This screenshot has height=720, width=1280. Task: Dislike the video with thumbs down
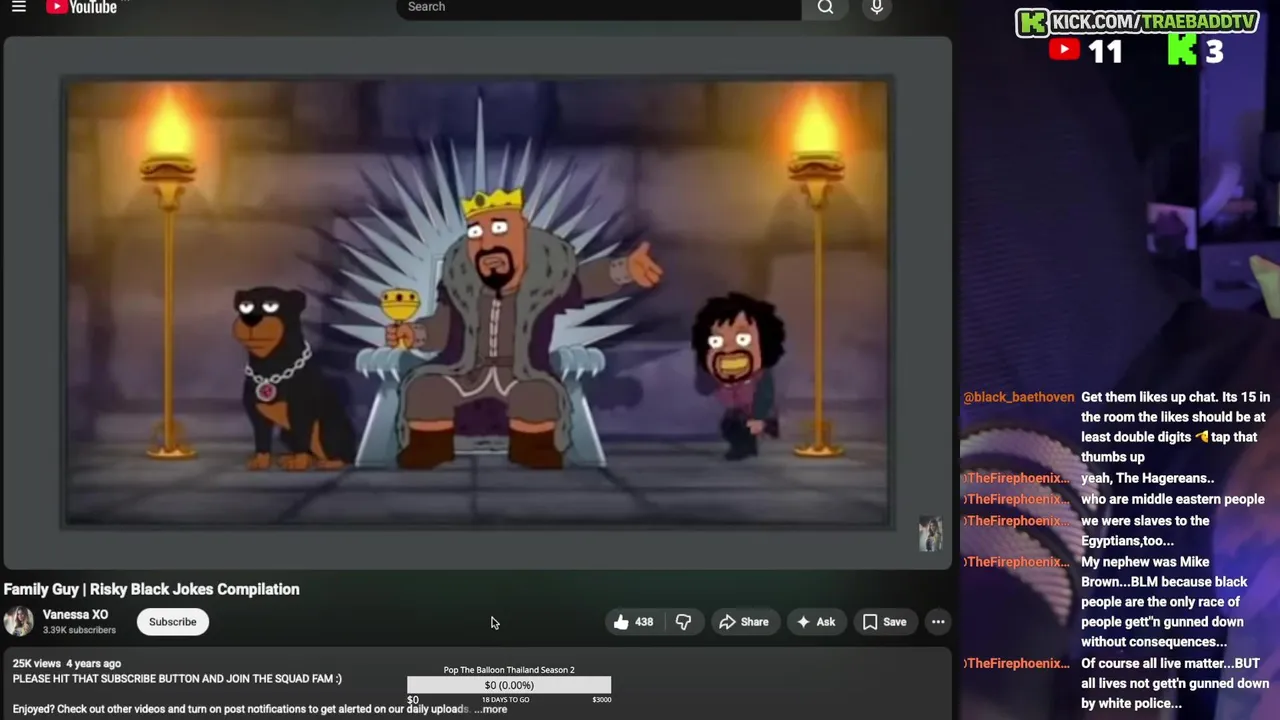point(683,622)
